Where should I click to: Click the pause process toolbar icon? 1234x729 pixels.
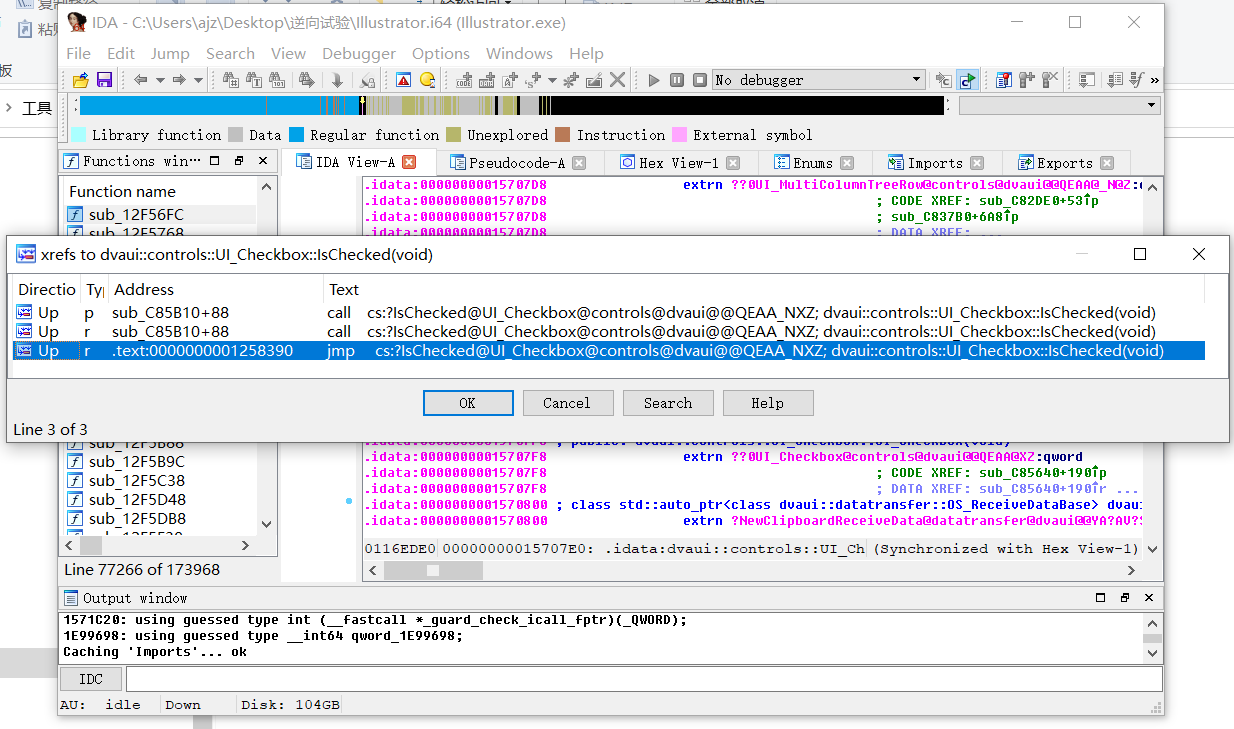click(677, 80)
